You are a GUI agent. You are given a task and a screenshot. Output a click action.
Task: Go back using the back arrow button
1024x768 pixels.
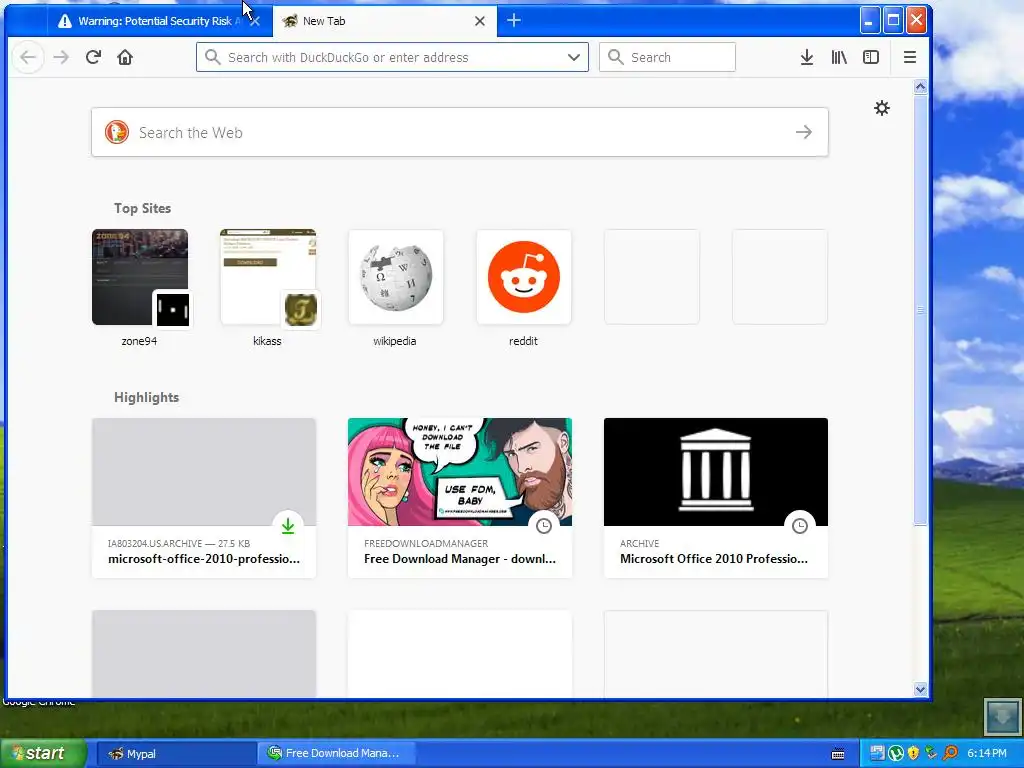[x=27, y=57]
